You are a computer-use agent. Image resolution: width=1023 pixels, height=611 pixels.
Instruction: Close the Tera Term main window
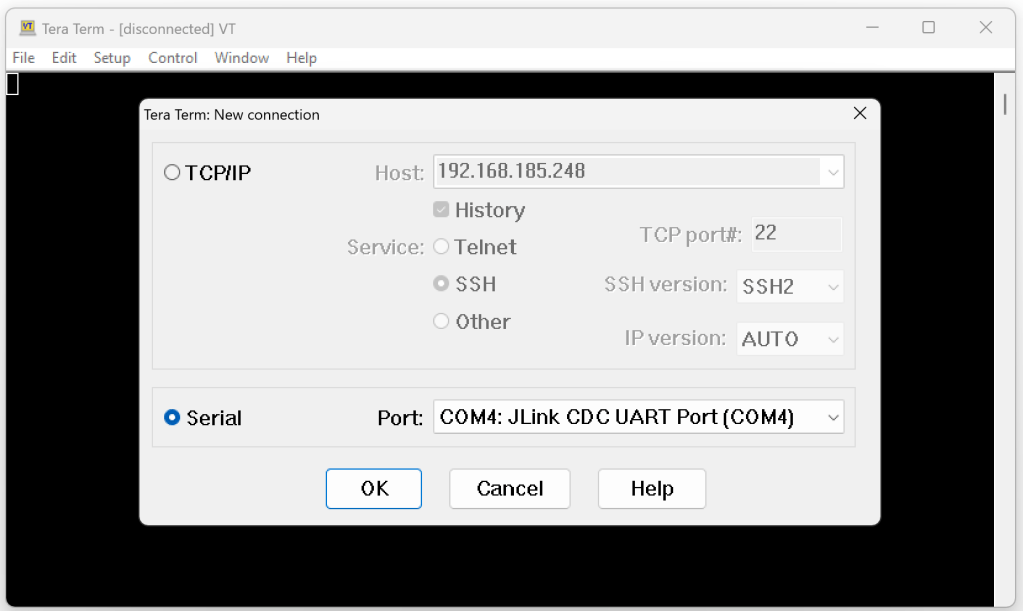click(x=985, y=28)
